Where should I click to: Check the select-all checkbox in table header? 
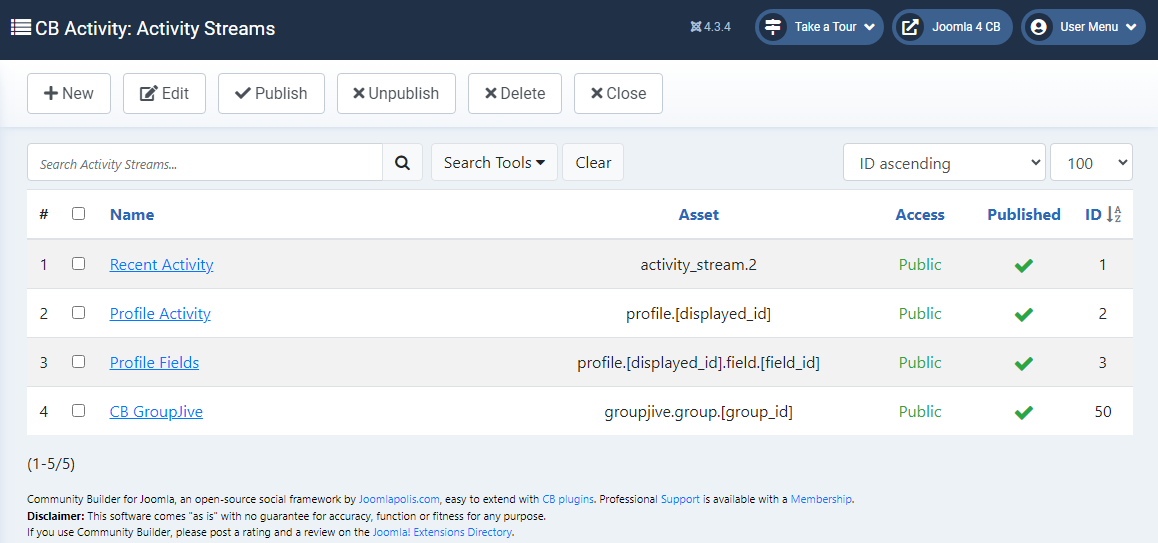click(78, 214)
